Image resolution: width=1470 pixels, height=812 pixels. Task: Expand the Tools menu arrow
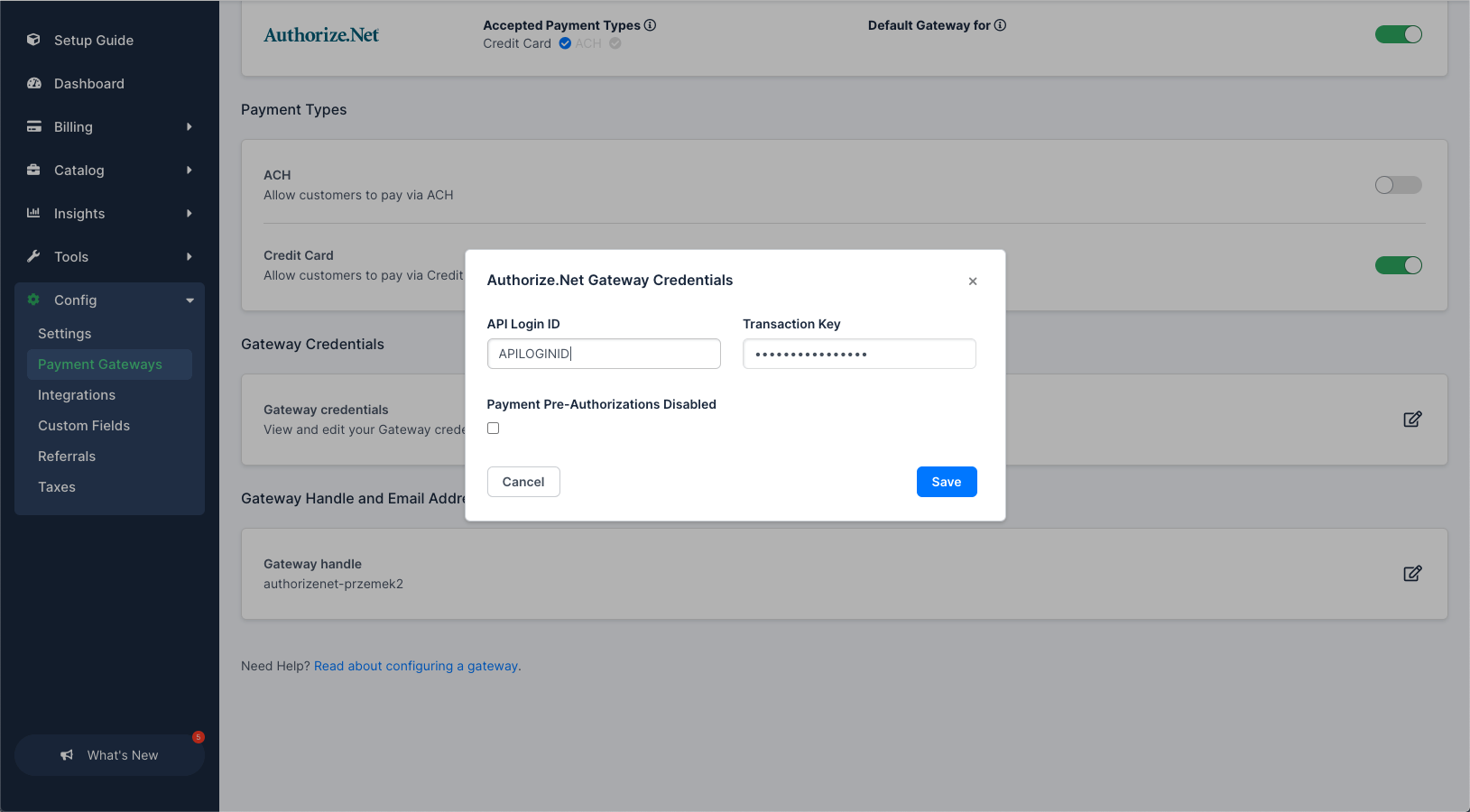(x=189, y=257)
